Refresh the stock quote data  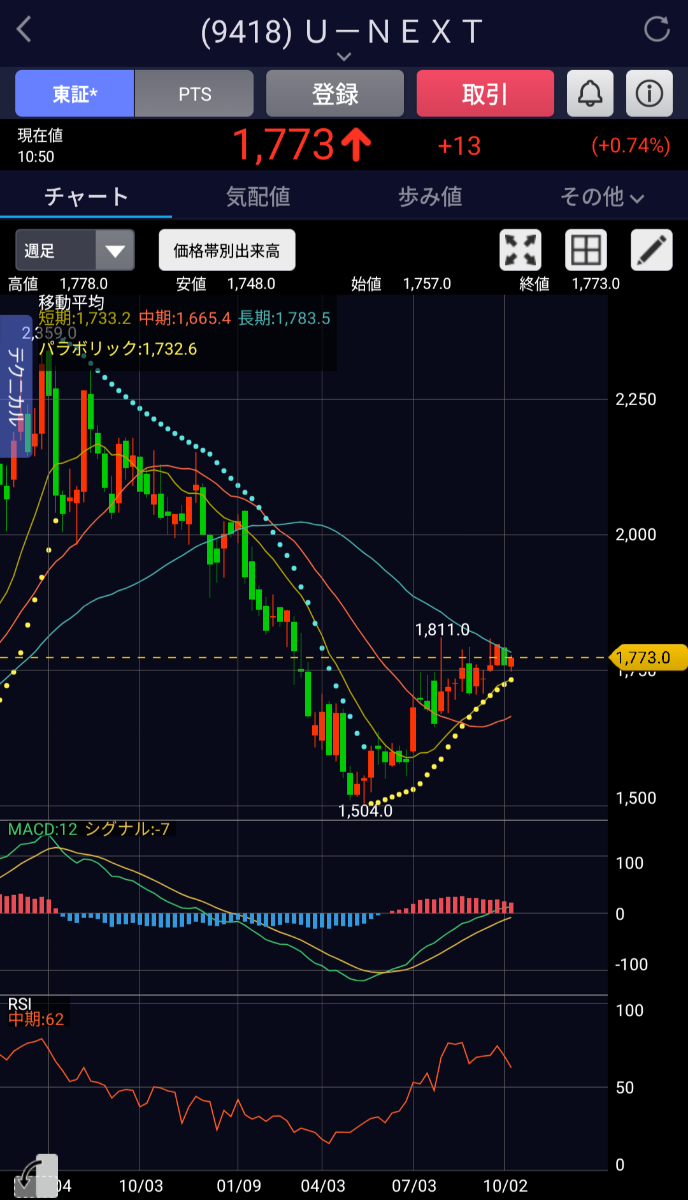coord(657,29)
